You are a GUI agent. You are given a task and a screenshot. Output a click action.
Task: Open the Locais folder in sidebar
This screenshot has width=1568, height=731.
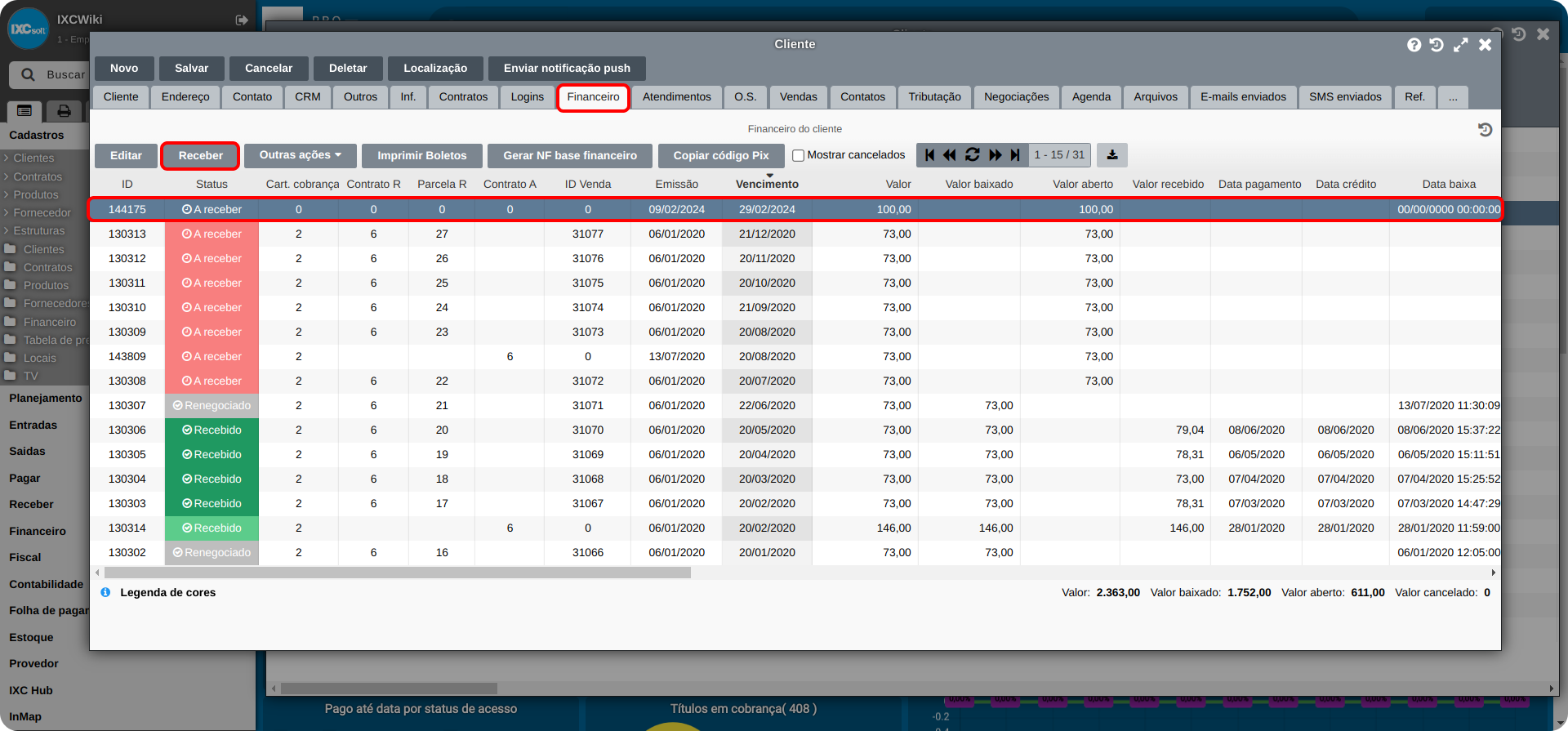click(x=39, y=358)
